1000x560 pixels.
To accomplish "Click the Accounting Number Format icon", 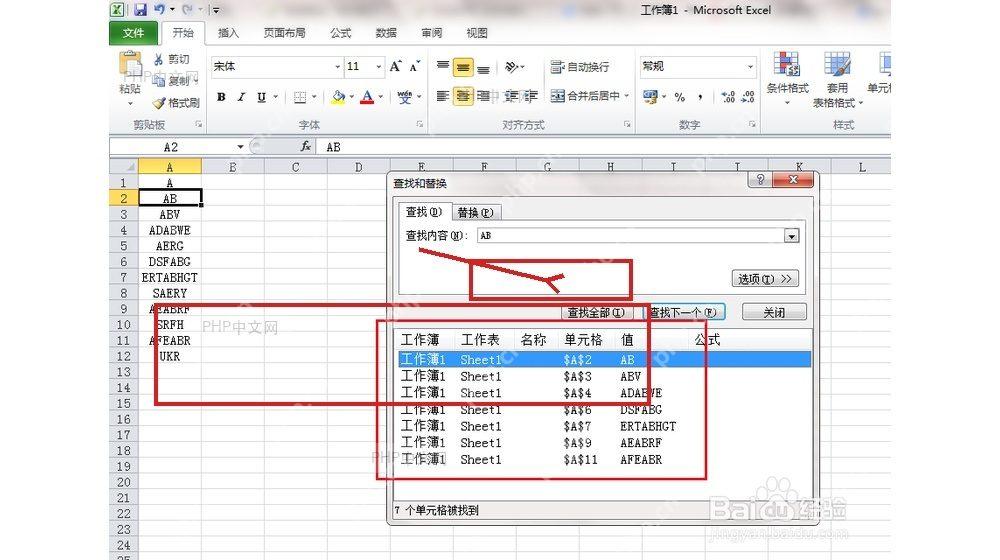I will click(650, 96).
